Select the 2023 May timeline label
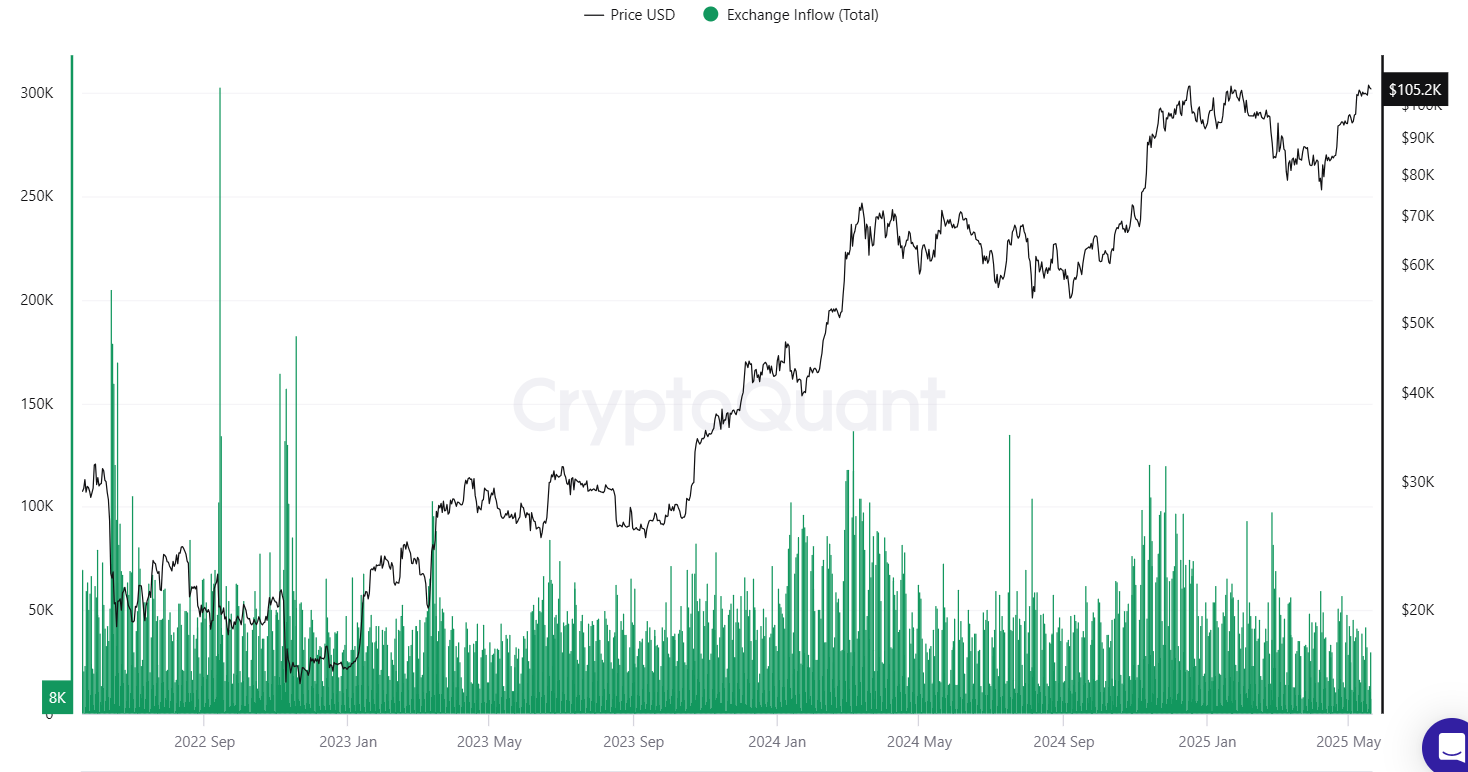Image resolution: width=1468 pixels, height=772 pixels. click(490, 742)
